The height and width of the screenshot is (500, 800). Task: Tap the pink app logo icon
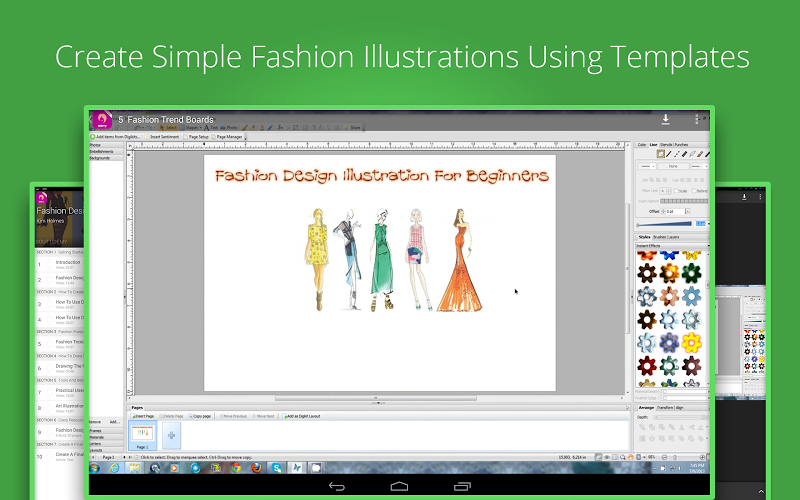[100, 121]
